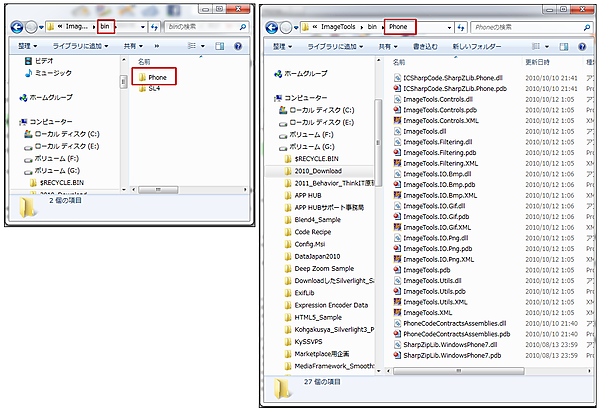Image resolution: width=600 pixels, height=410 pixels.
Task: Select ImageTools.IO.Gif.XML file
Action: (432, 227)
